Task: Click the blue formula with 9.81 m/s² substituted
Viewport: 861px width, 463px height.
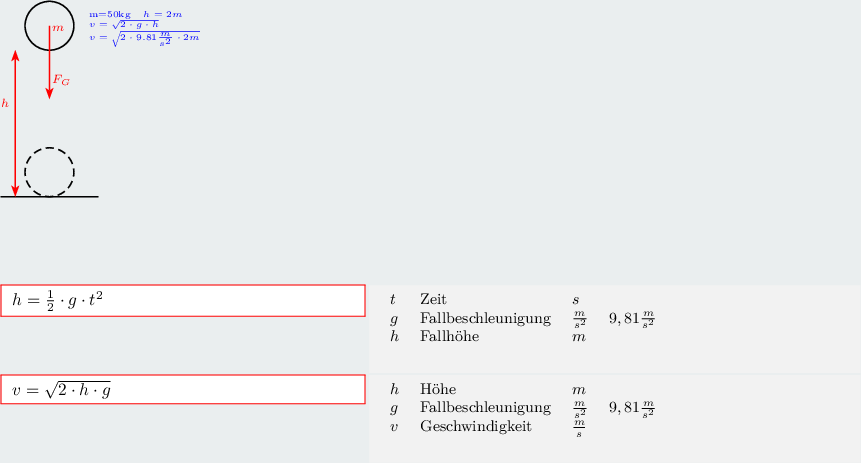Action: pos(144,38)
